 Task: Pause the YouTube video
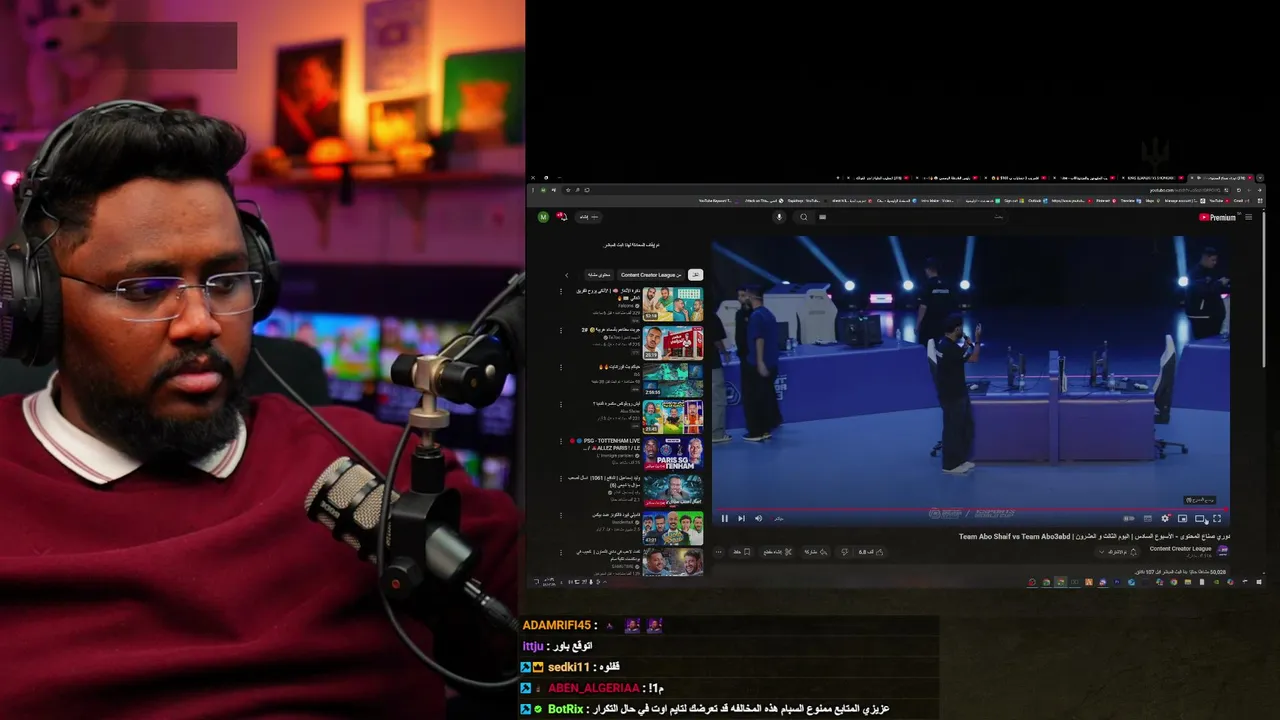click(724, 518)
